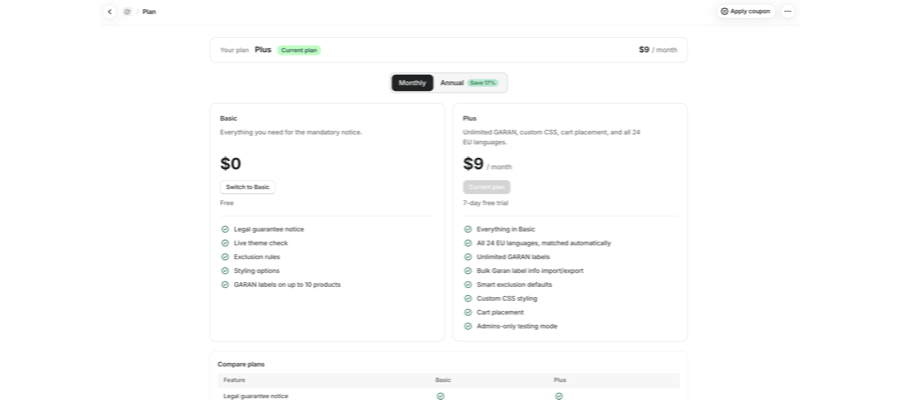This screenshot has height=400, width=900.
Task: Click check icon beside Smart exclusion defaults
Action: click(468, 285)
